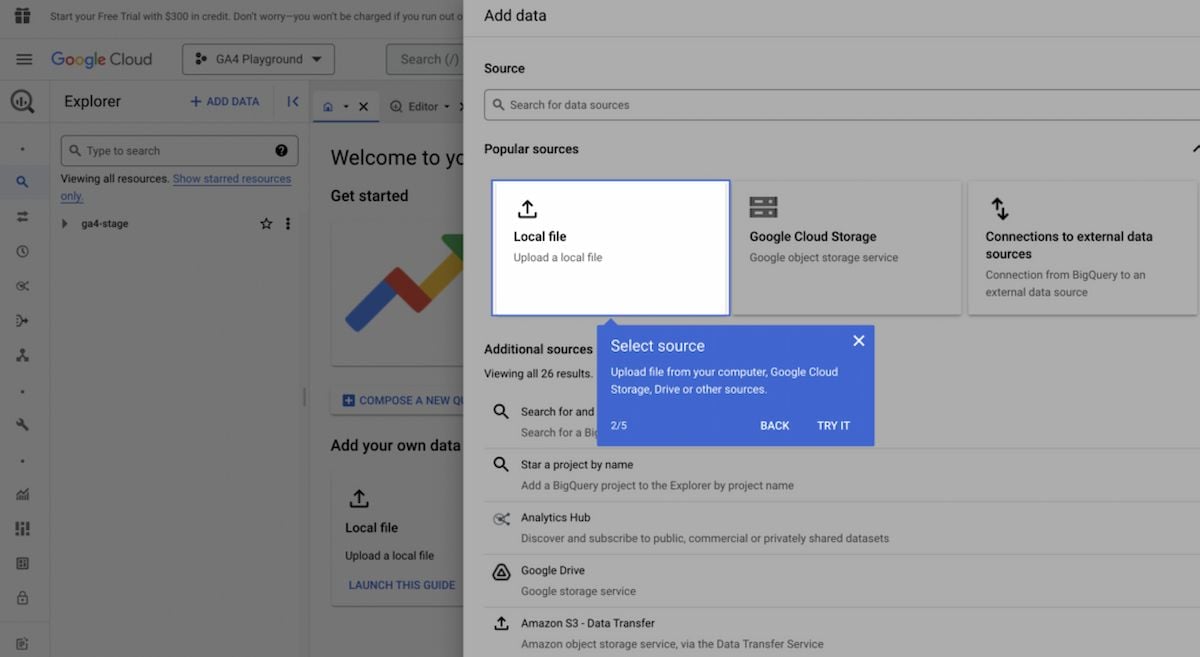This screenshot has width=1200, height=657.
Task: Switch to the Editor tab
Action: [414, 106]
